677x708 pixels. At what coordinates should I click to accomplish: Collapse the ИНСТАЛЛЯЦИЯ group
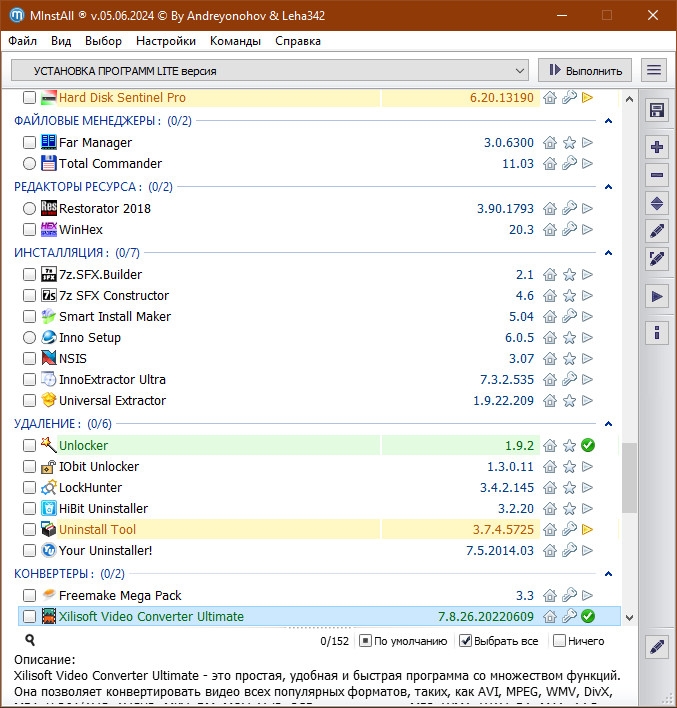[608, 252]
